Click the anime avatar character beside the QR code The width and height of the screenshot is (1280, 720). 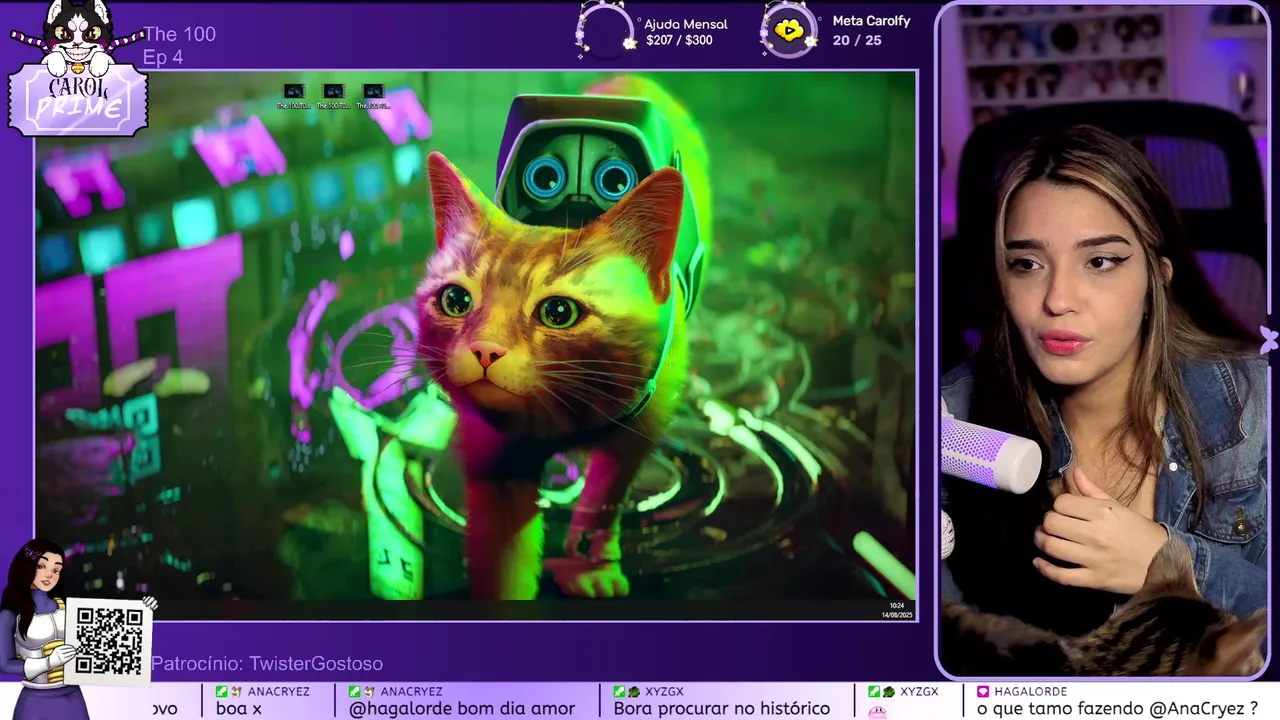pyautogui.click(x=37, y=628)
